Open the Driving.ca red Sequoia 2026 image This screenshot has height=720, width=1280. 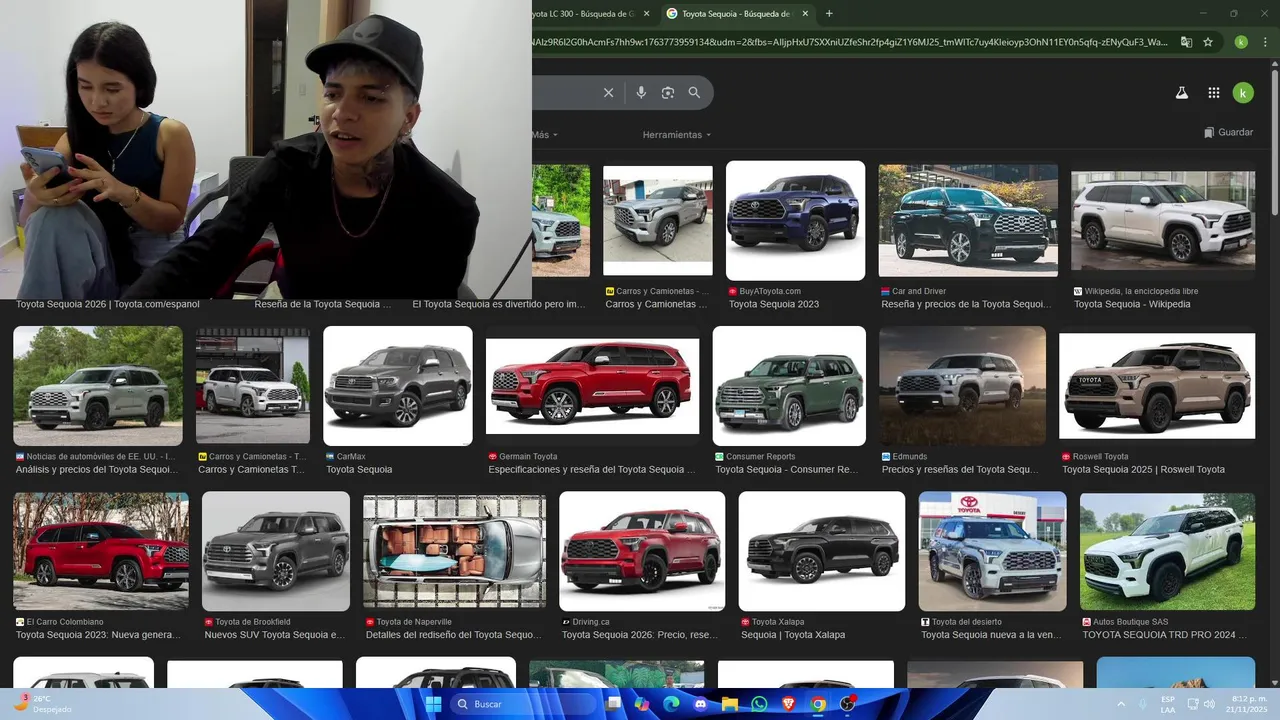click(642, 551)
